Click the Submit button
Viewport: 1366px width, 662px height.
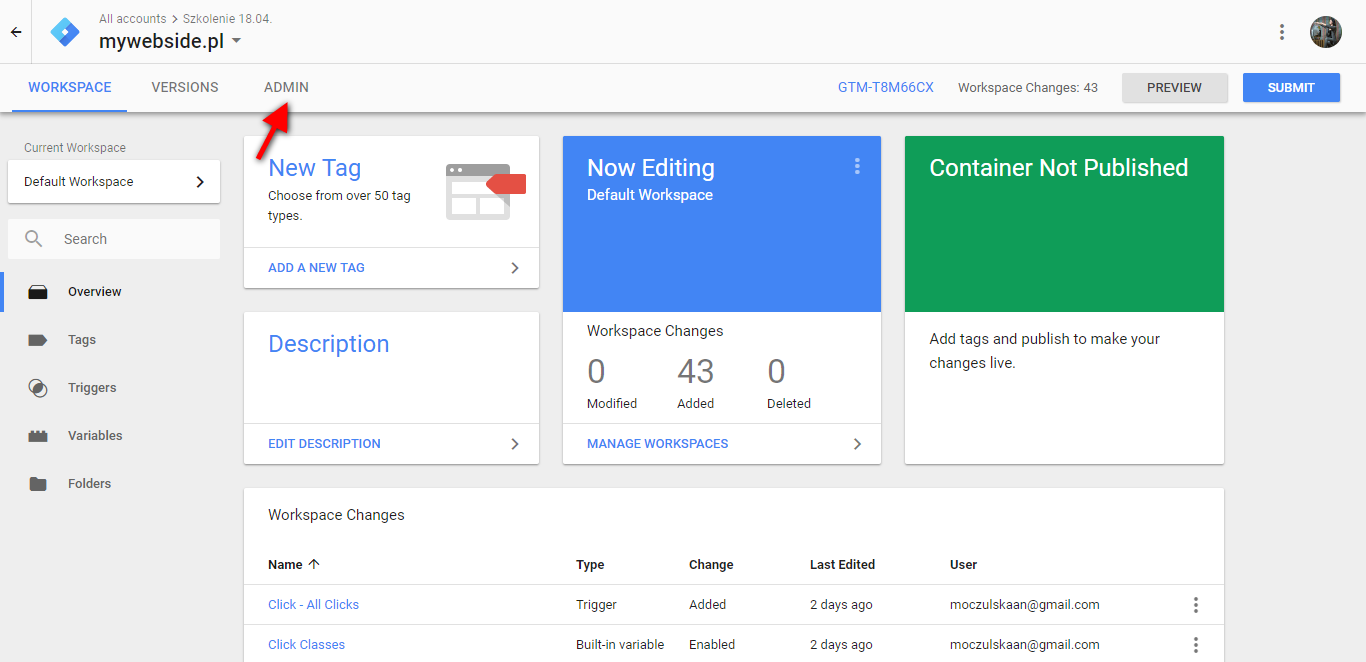click(1291, 88)
